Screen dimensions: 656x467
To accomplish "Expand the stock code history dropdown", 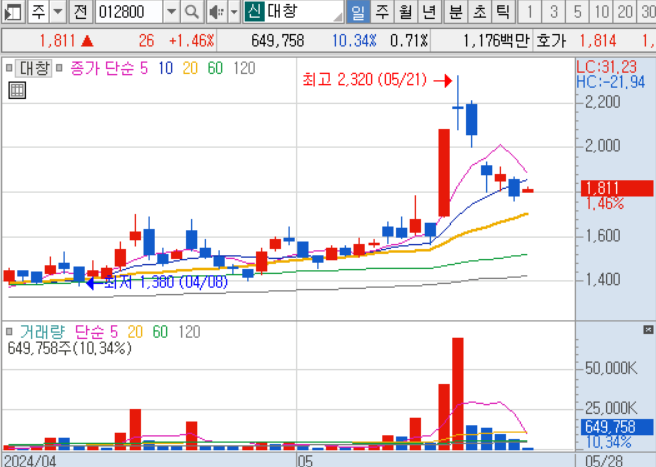I will point(171,12).
